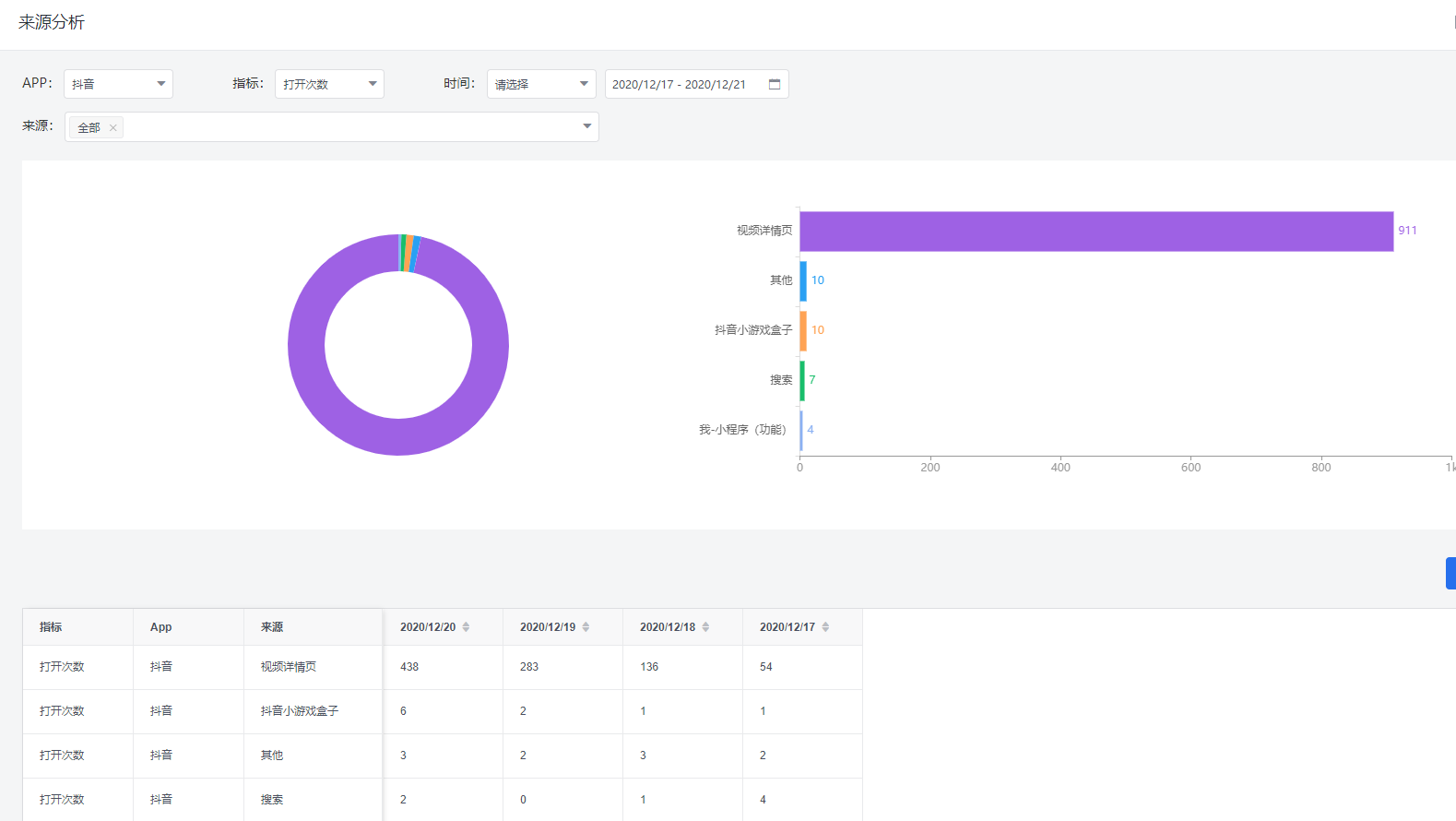The height and width of the screenshot is (821, 1456).
Task: Click the 2020/12/20 column header text
Action: [428, 627]
